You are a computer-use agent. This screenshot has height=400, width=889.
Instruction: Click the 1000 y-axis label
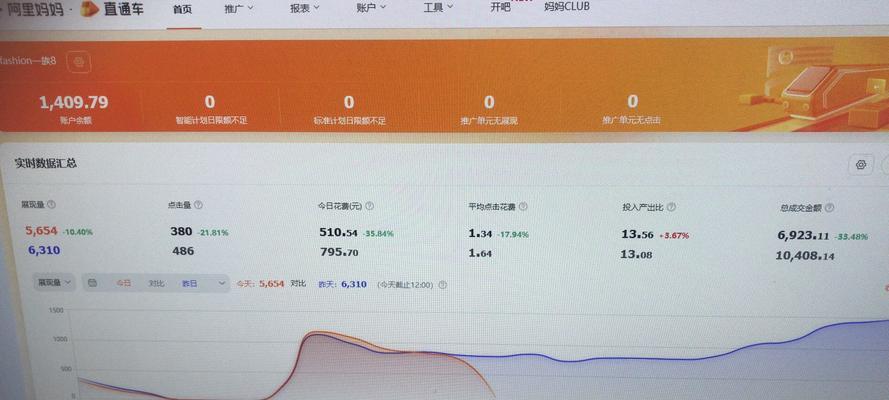click(x=58, y=339)
